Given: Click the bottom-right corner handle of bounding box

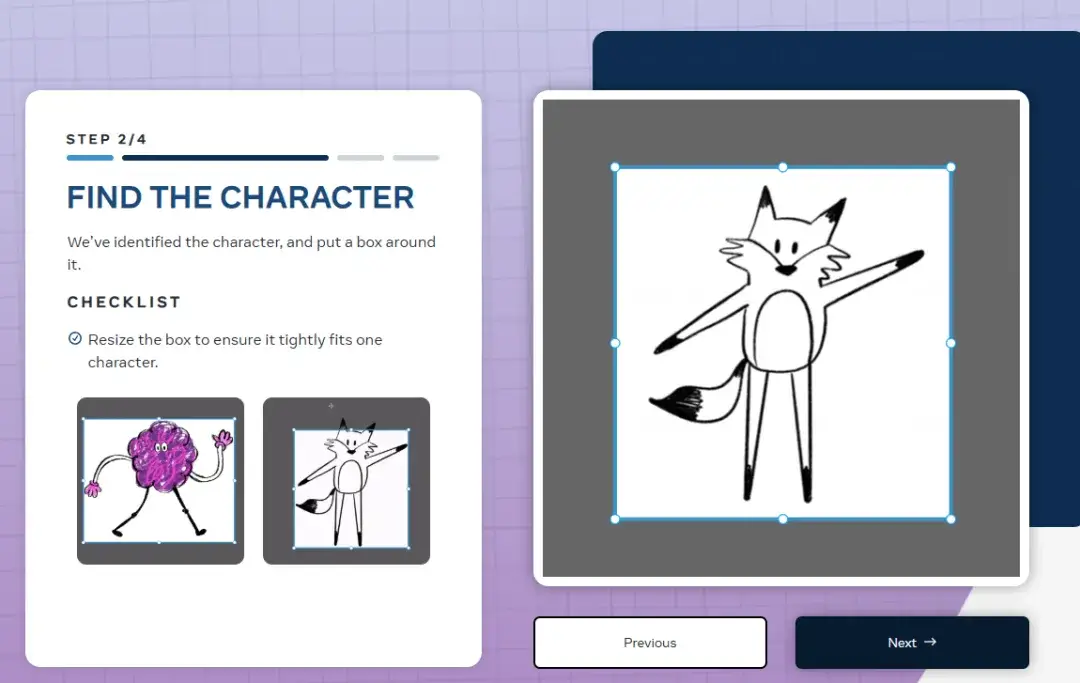Looking at the screenshot, I should (951, 519).
